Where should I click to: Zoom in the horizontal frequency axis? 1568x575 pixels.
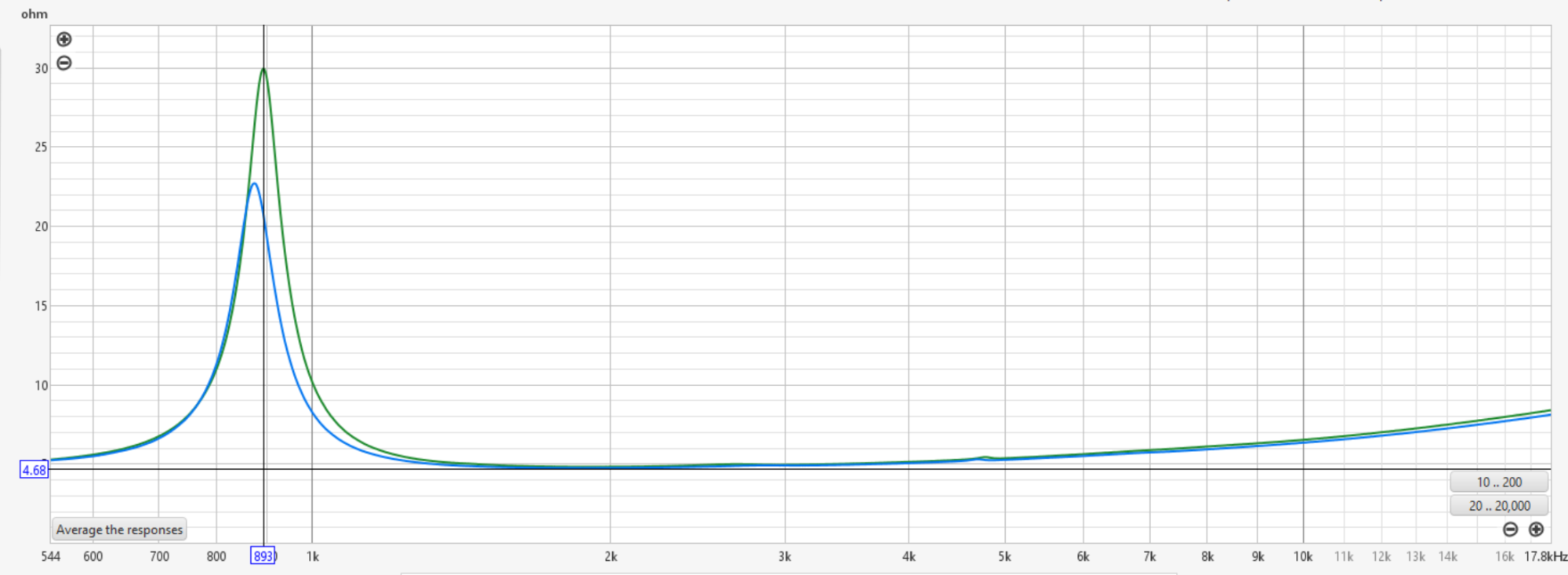tap(1536, 530)
